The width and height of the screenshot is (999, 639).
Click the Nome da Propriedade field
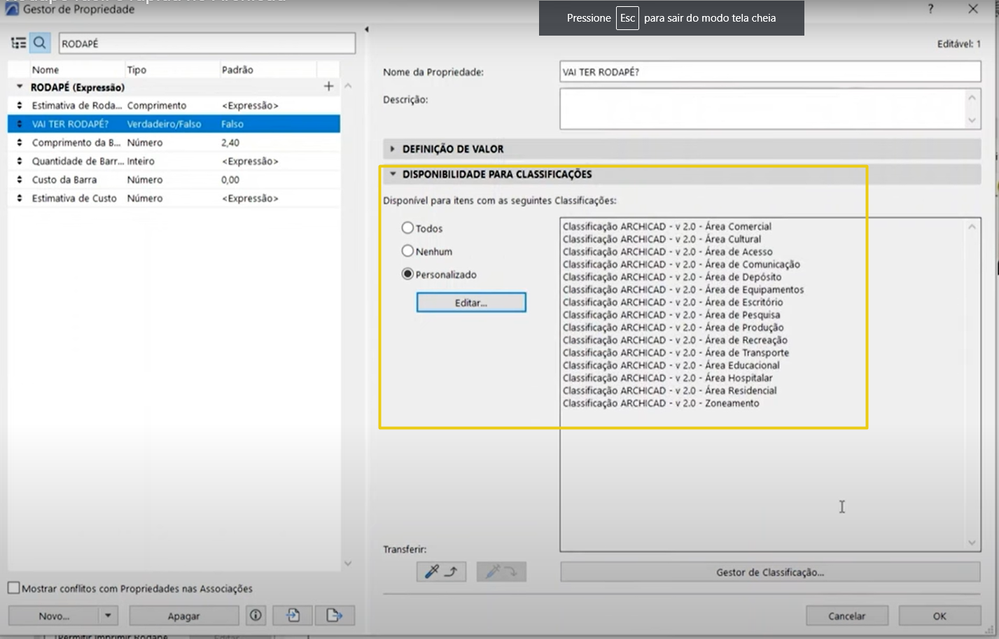click(x=770, y=72)
